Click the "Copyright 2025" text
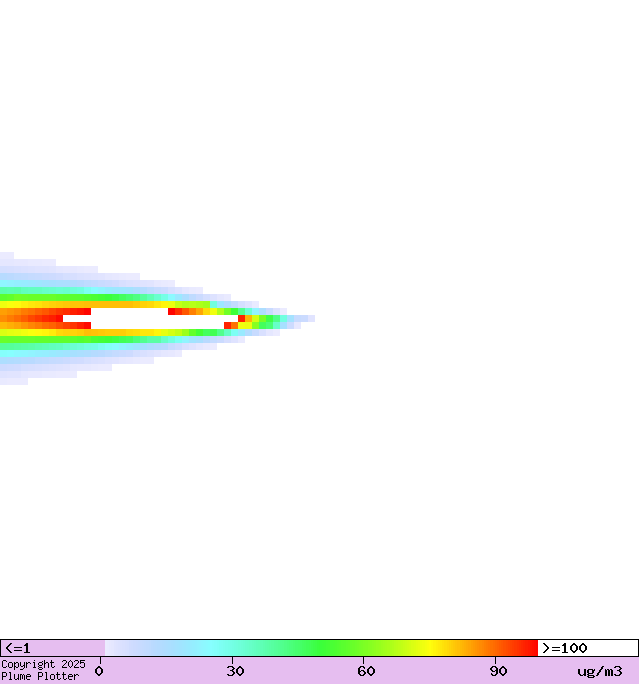 point(43,664)
